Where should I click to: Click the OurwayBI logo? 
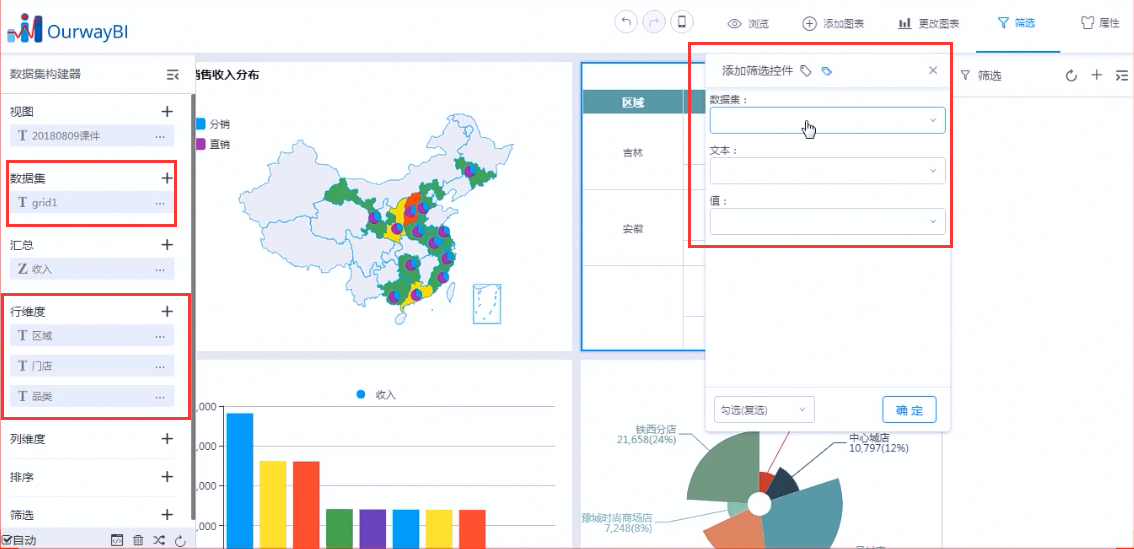[x=68, y=29]
